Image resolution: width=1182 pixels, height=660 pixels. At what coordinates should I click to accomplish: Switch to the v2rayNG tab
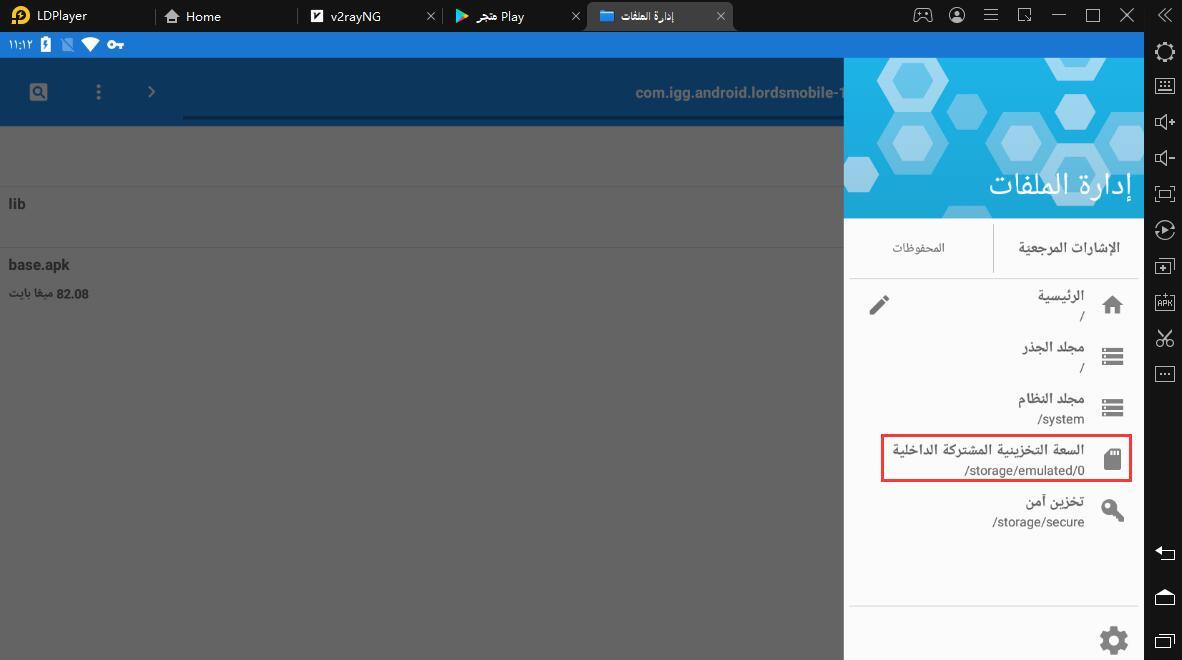tap(346, 16)
